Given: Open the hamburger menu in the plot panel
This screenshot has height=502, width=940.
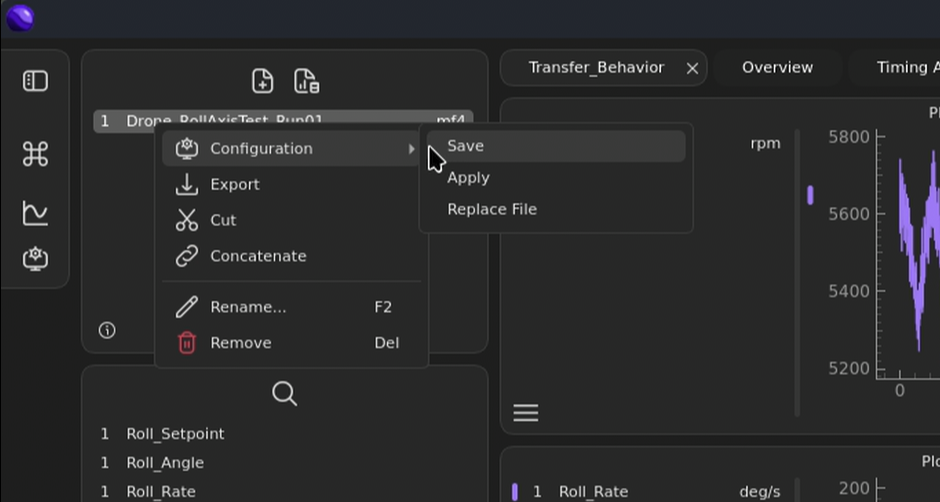Looking at the screenshot, I should pyautogui.click(x=526, y=413).
